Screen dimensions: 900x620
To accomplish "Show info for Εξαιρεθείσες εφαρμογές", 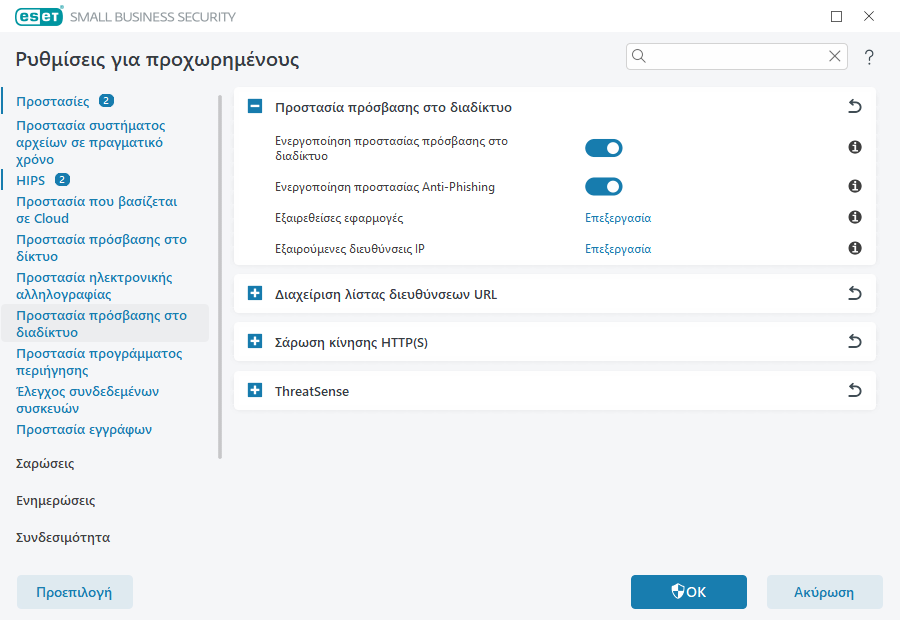I will coord(855,217).
